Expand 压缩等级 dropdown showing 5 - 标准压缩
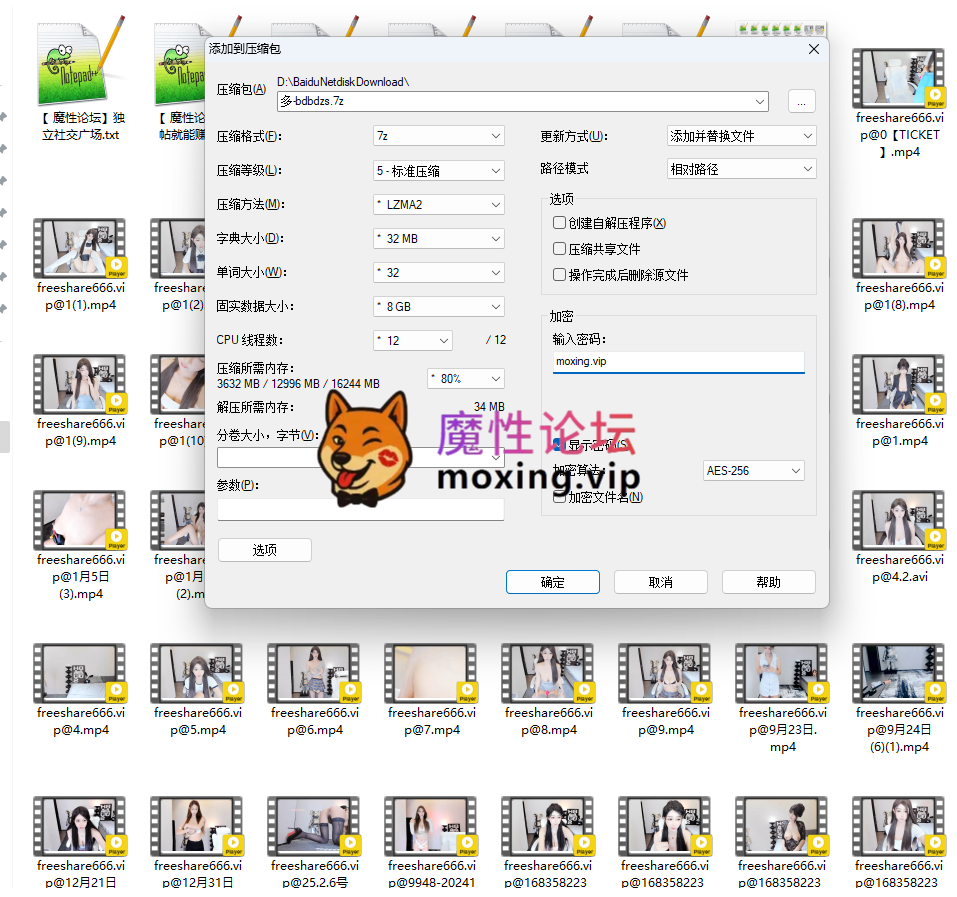The image size is (957, 897). click(x=439, y=170)
